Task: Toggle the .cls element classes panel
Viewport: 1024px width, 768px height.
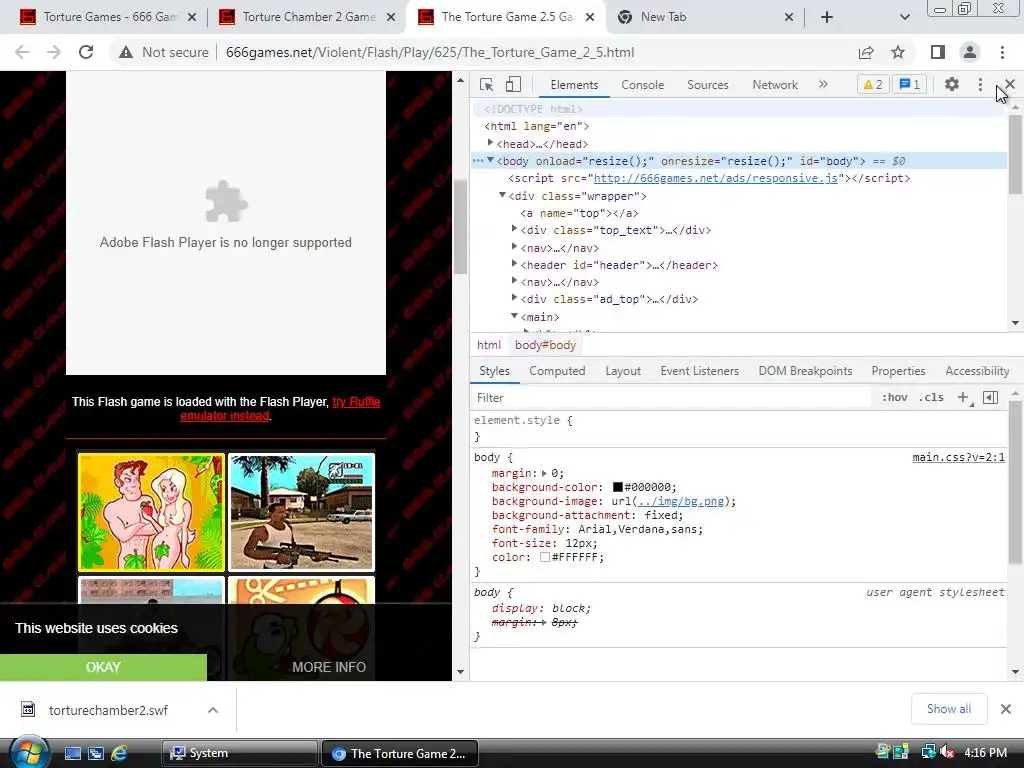Action: coord(931,397)
